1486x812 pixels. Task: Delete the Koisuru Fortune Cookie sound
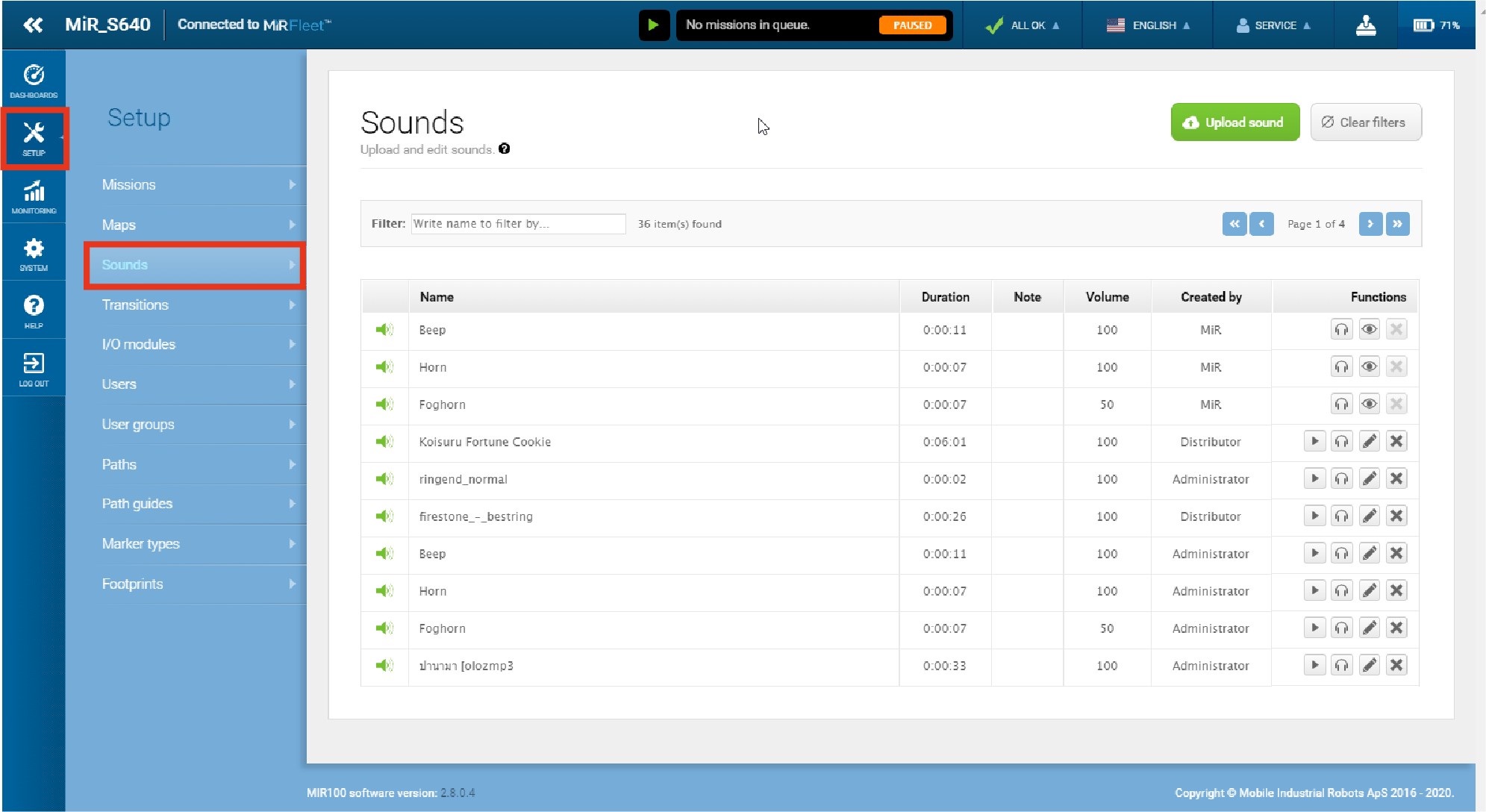click(x=1396, y=441)
